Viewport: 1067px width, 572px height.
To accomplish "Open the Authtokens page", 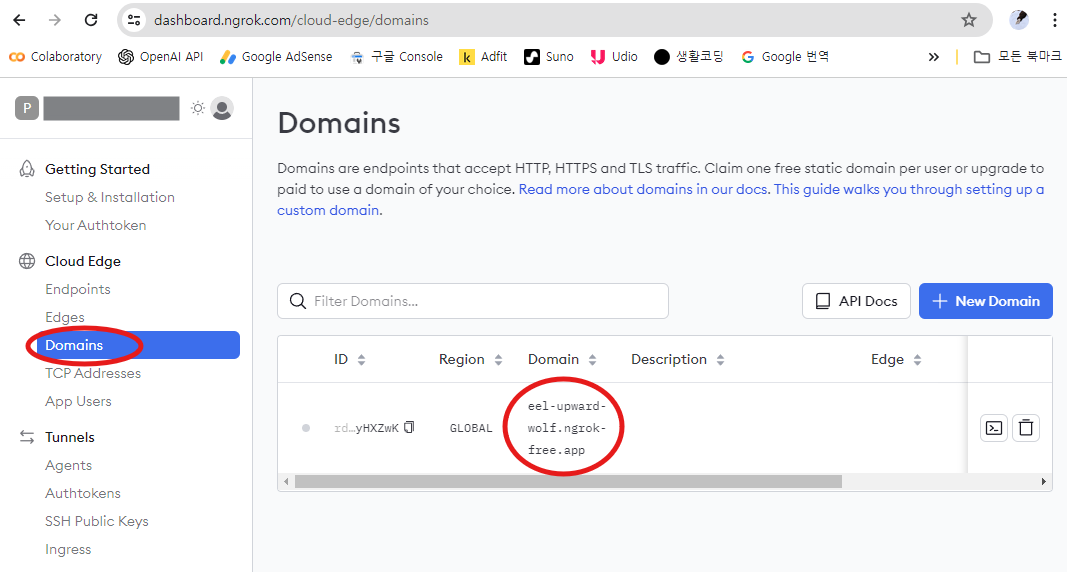I will click(82, 493).
